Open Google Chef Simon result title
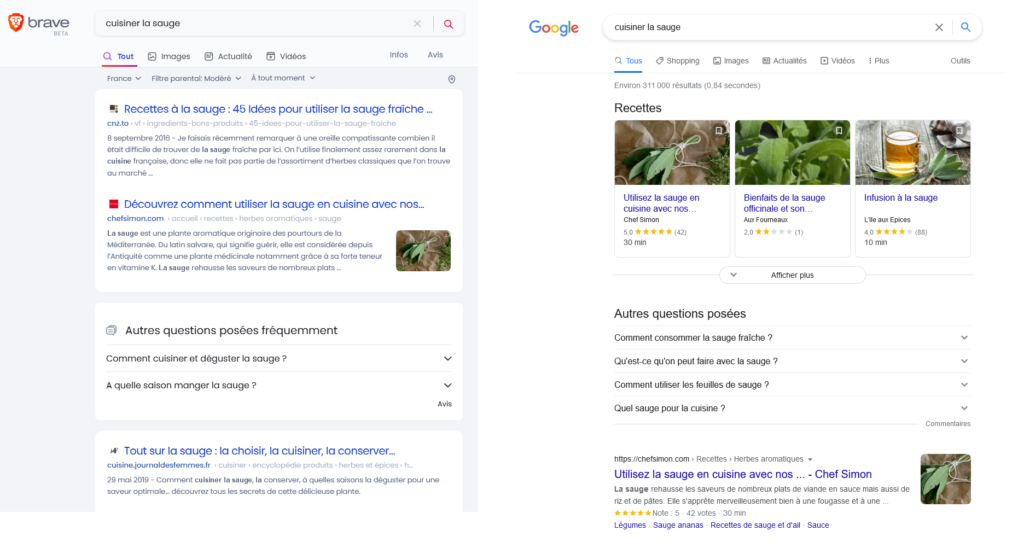 click(x=743, y=474)
